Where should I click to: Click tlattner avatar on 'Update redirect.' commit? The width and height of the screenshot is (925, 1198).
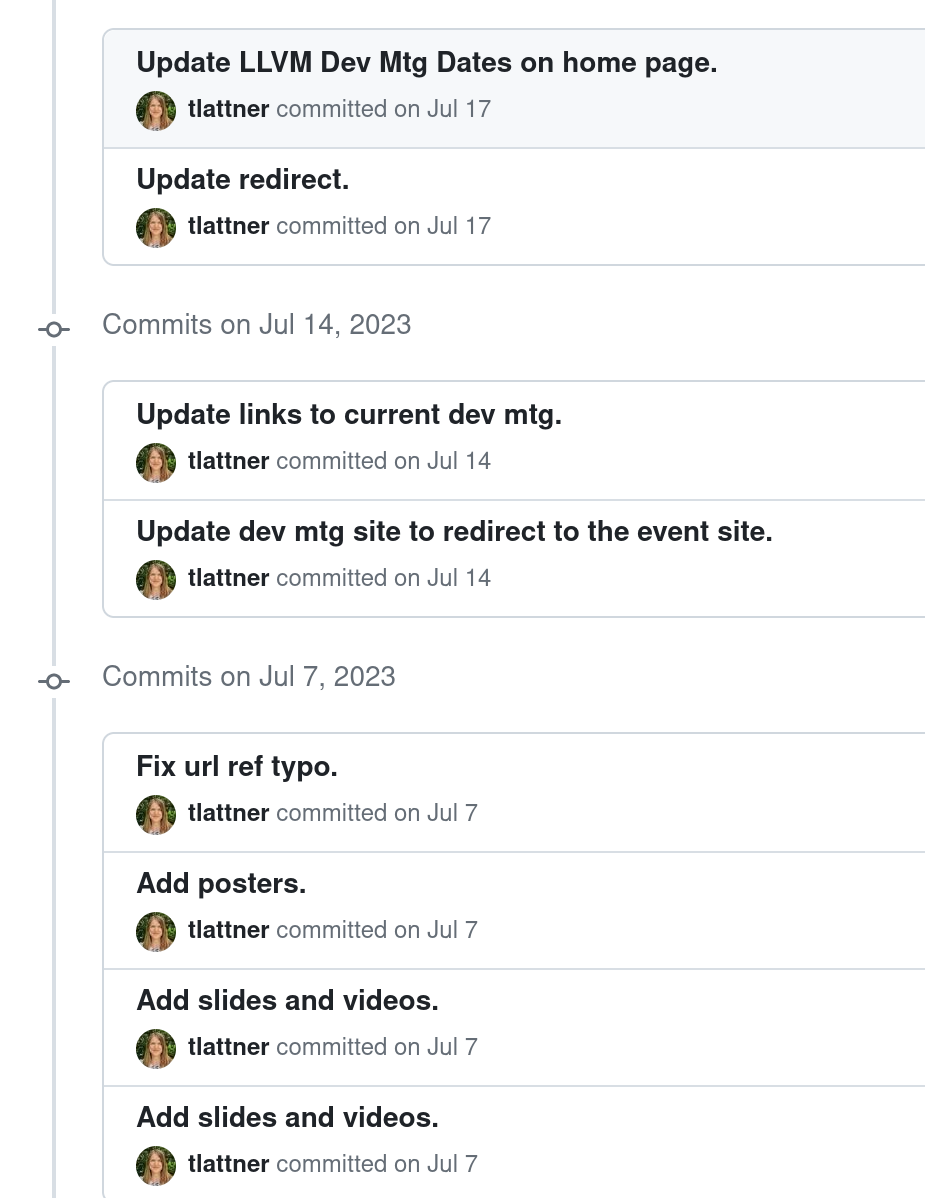(x=156, y=228)
